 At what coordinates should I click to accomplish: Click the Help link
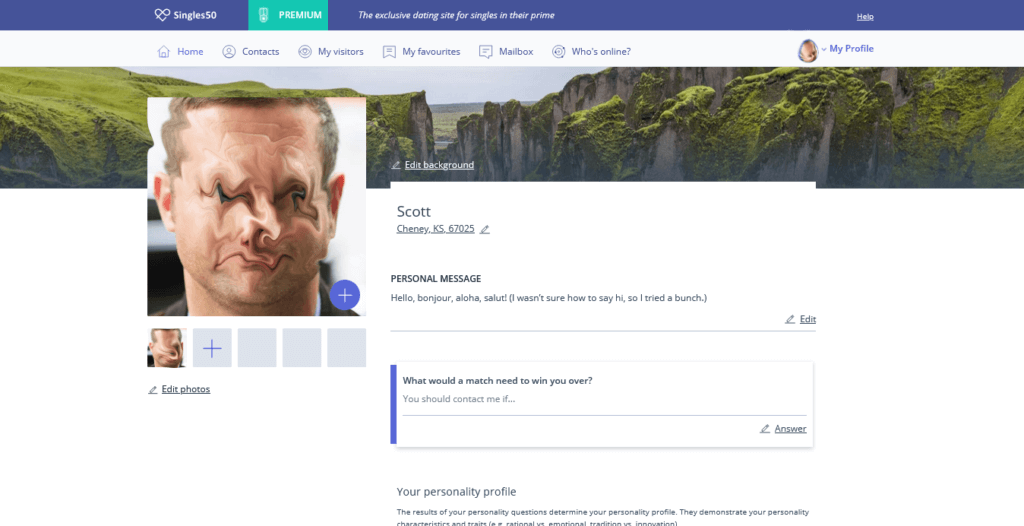865,16
